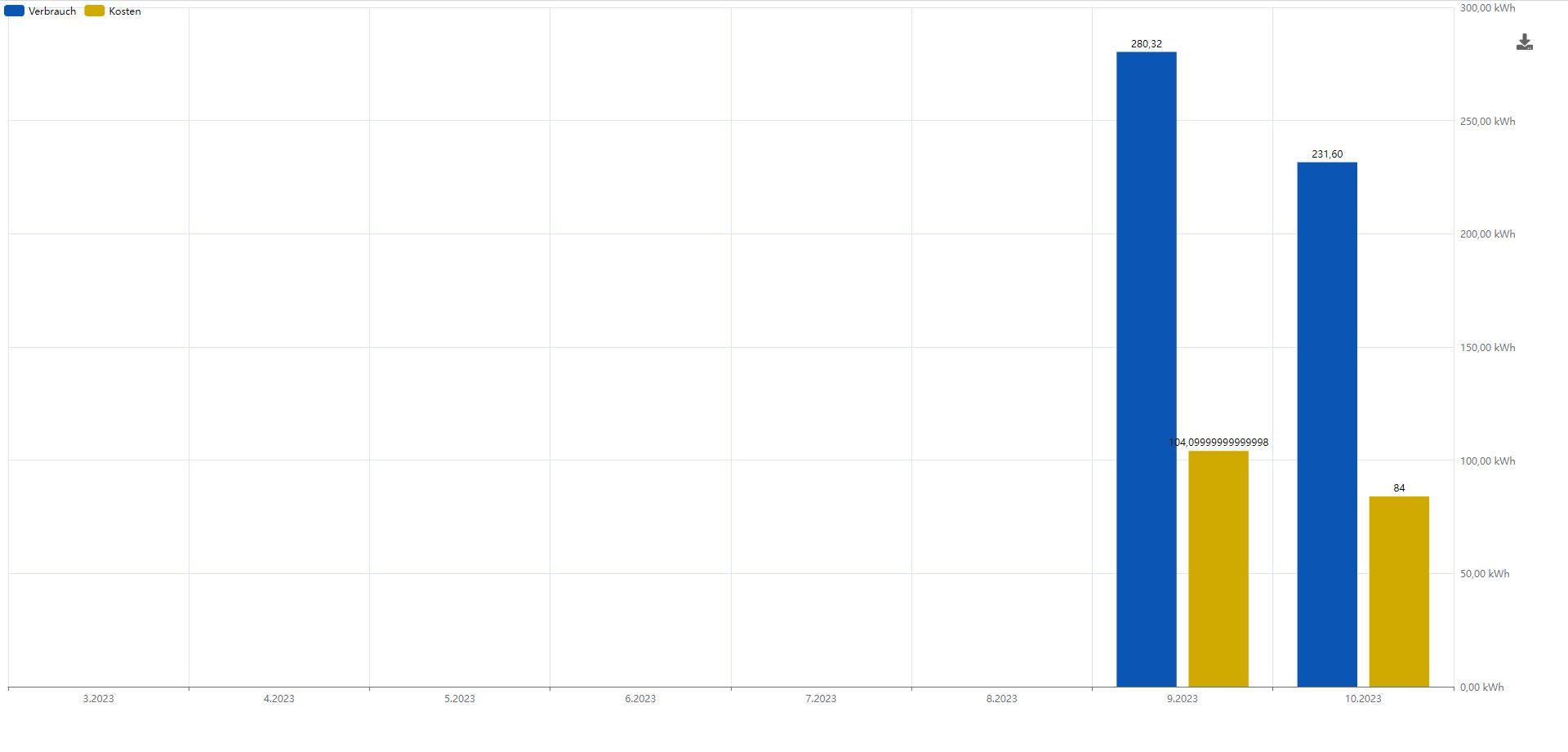Click the 10.2023 axis label
Screen dimensions: 1568x752
[1363, 699]
